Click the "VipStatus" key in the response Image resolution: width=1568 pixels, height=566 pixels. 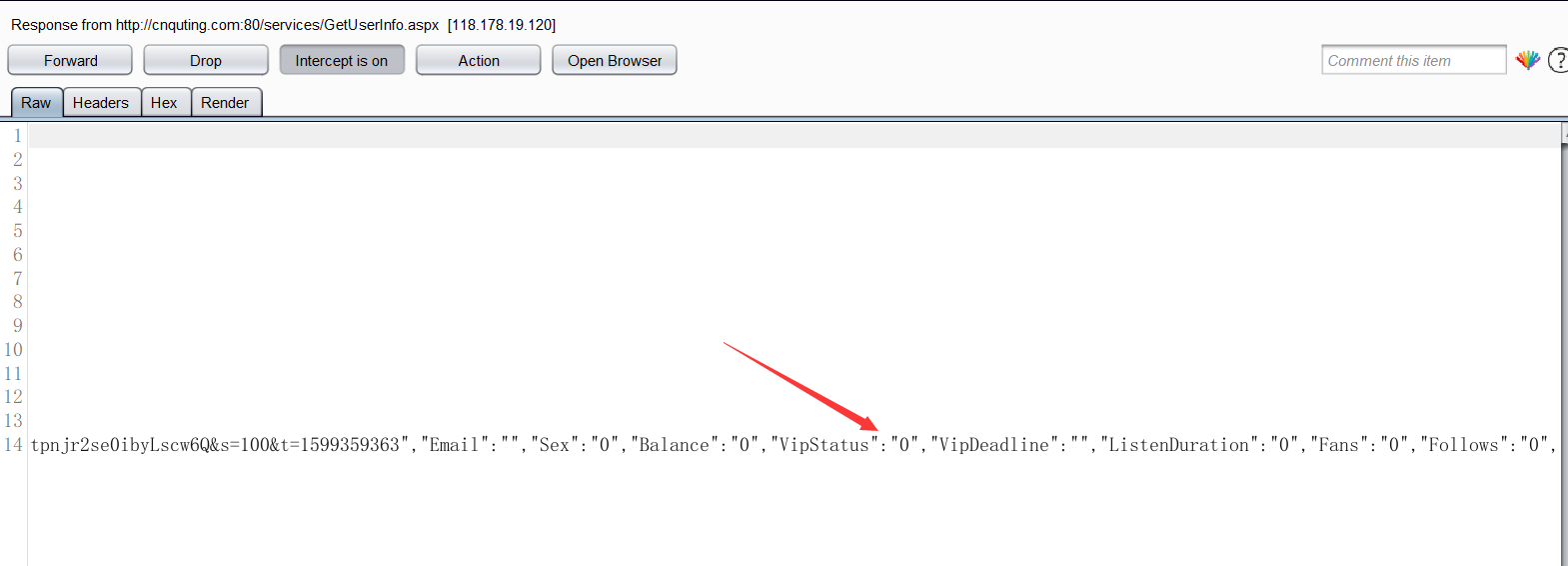pos(824,445)
